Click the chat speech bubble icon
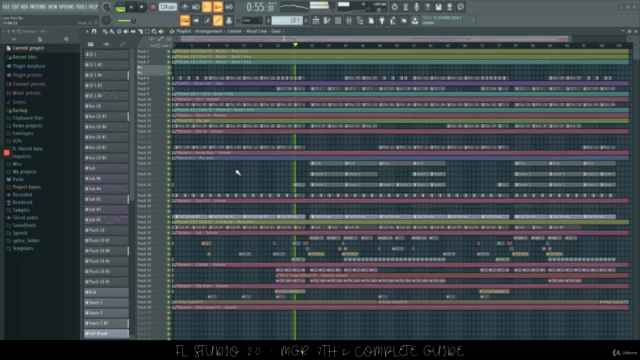Screen dimensions: 640x360 coord(460,7)
